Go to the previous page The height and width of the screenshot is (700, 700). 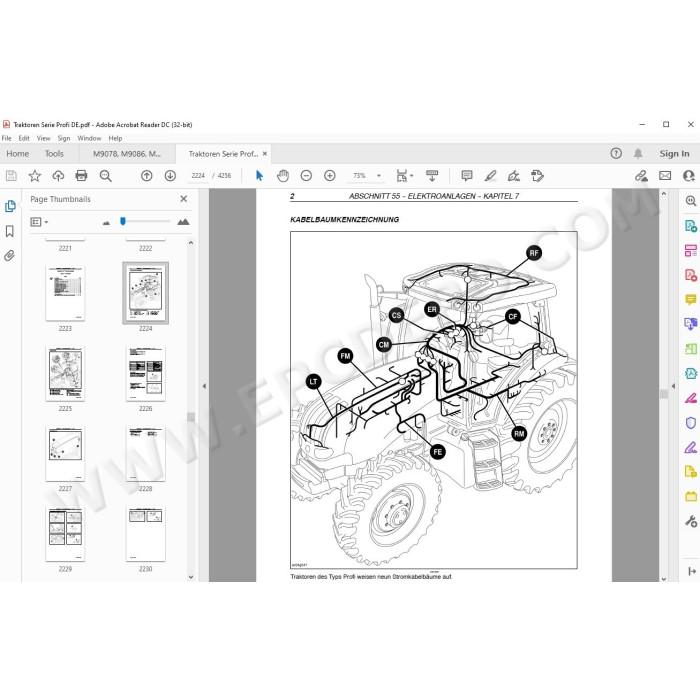(146, 176)
